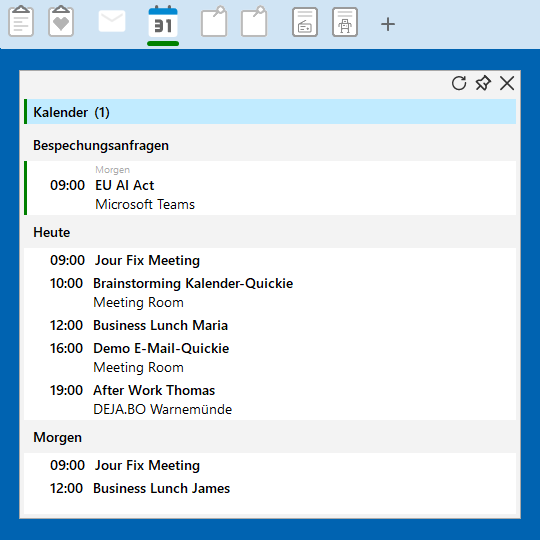This screenshot has width=540, height=540.
Task: Close the calendar panel
Action: pyautogui.click(x=507, y=83)
